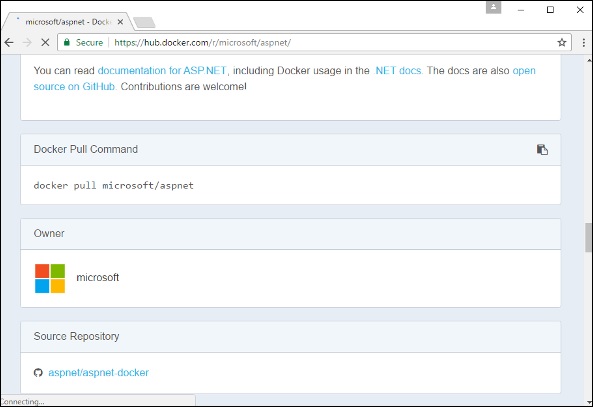
Task: Go back using the browser back arrow
Action: tap(9, 42)
